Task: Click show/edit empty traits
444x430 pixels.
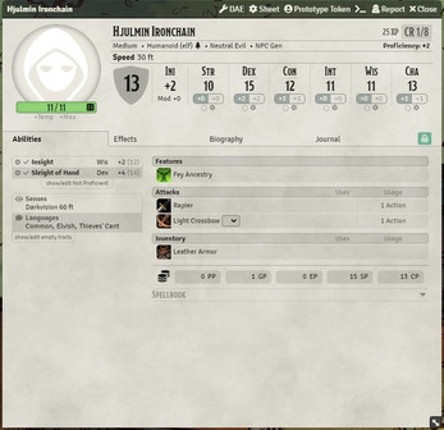Action: tap(43, 237)
